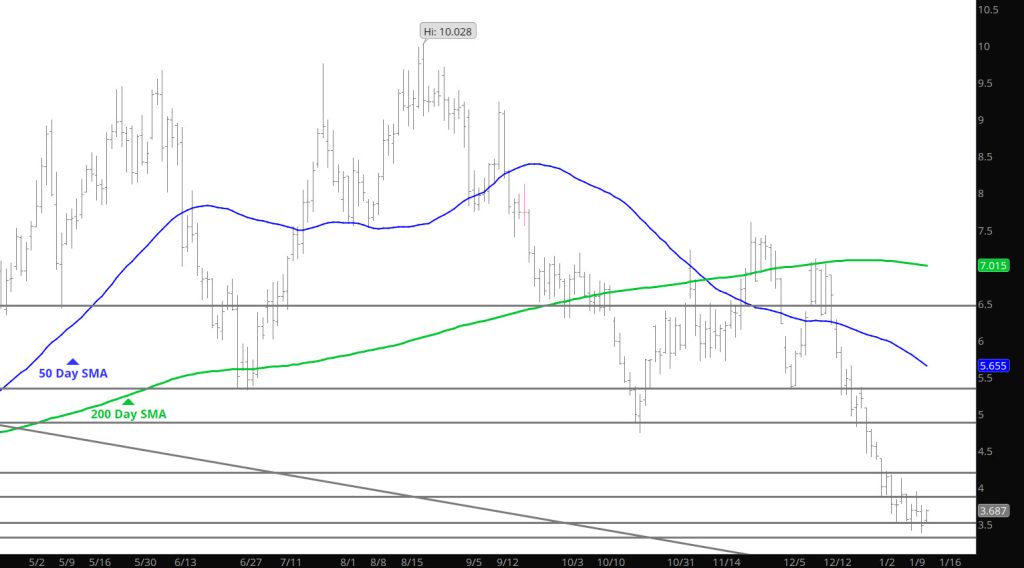
Task: Select the 9/12 date axis label
Action: 509,562
